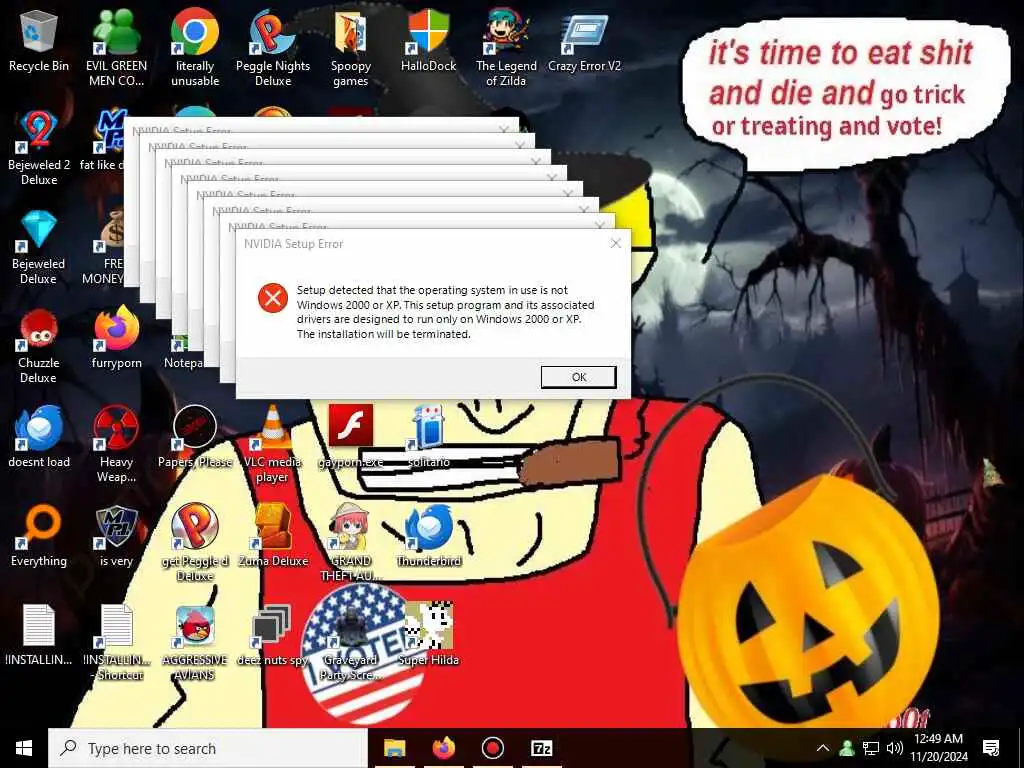
Task: Open EVIL GREEN MEN CO... shortcut
Action: tap(116, 48)
